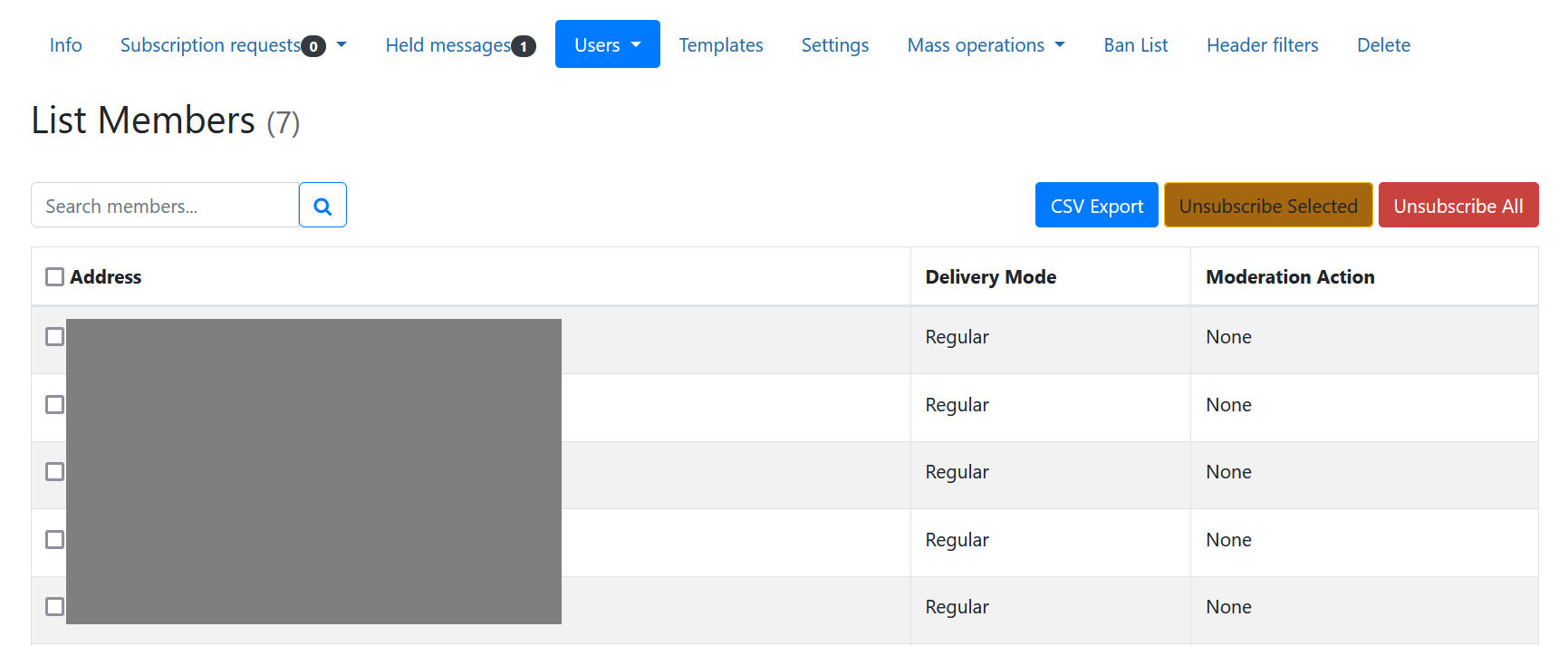
Task: Click the Subscription requests count badge
Action: coord(313,46)
